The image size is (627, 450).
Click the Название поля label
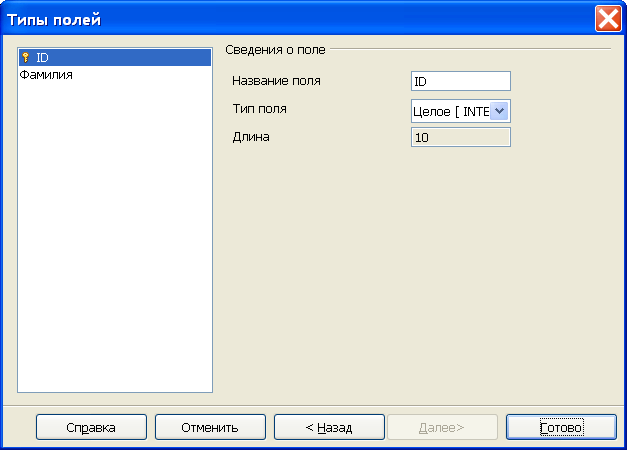(276, 81)
